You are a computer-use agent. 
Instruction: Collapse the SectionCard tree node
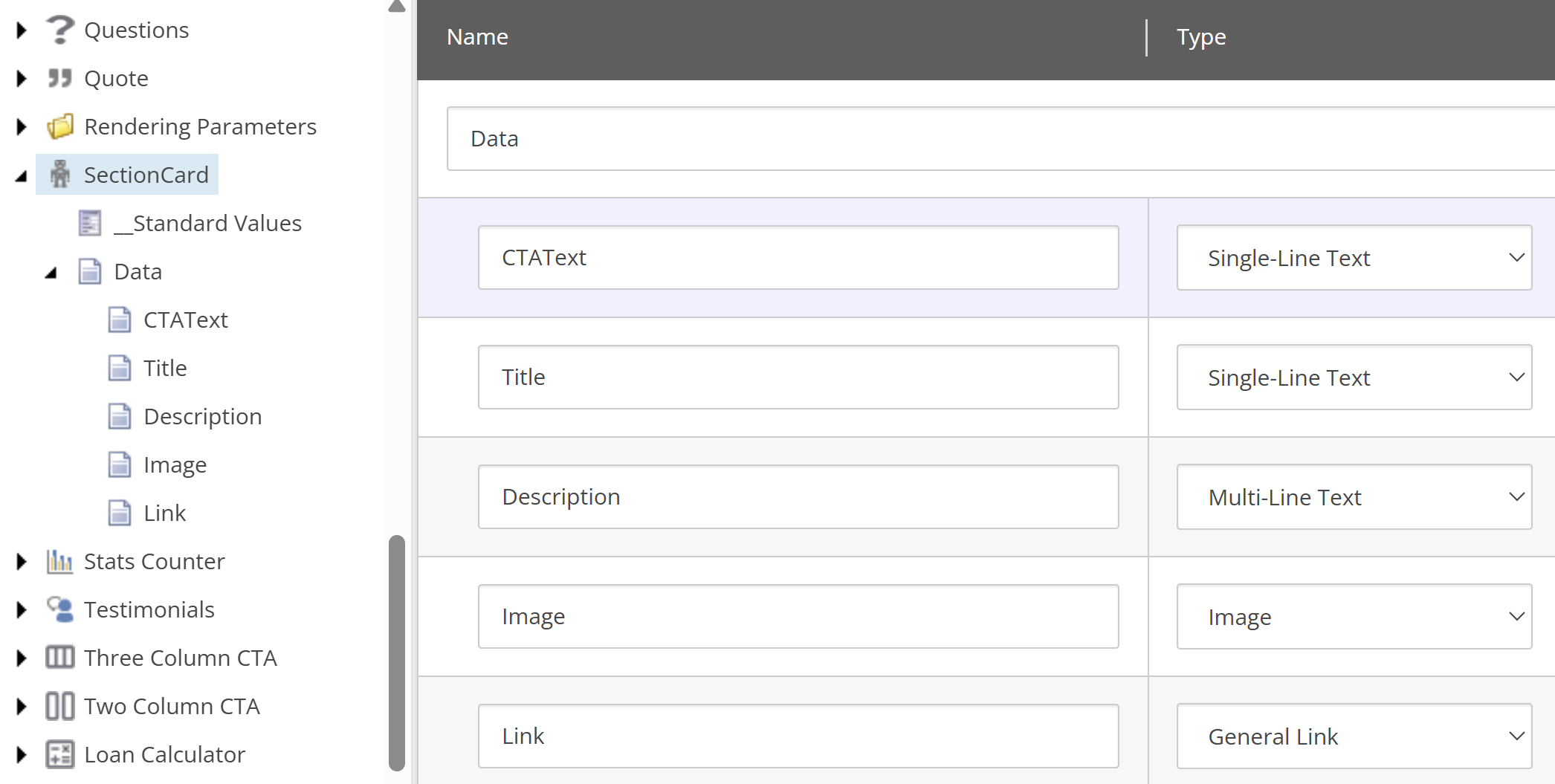tap(19, 174)
